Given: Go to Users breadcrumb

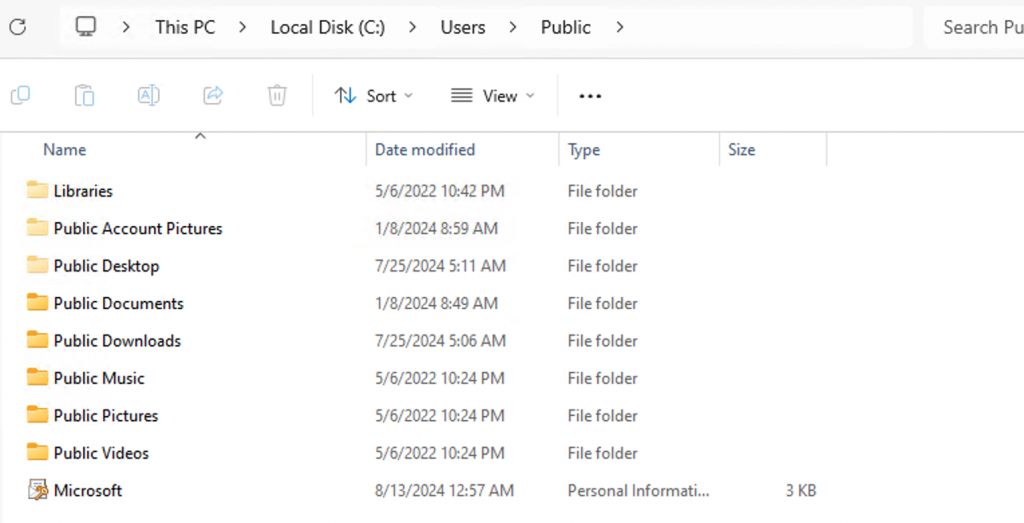Looking at the screenshot, I should [x=463, y=27].
